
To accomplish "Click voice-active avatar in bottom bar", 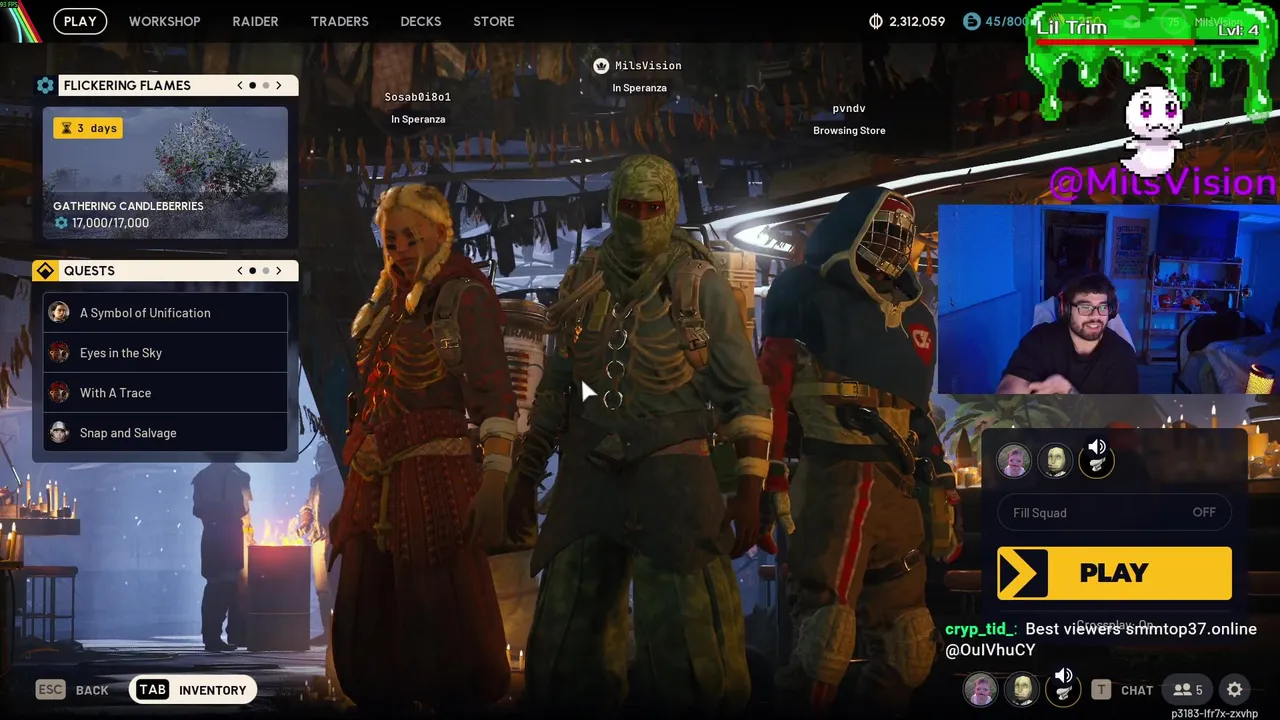I will (1063, 691).
